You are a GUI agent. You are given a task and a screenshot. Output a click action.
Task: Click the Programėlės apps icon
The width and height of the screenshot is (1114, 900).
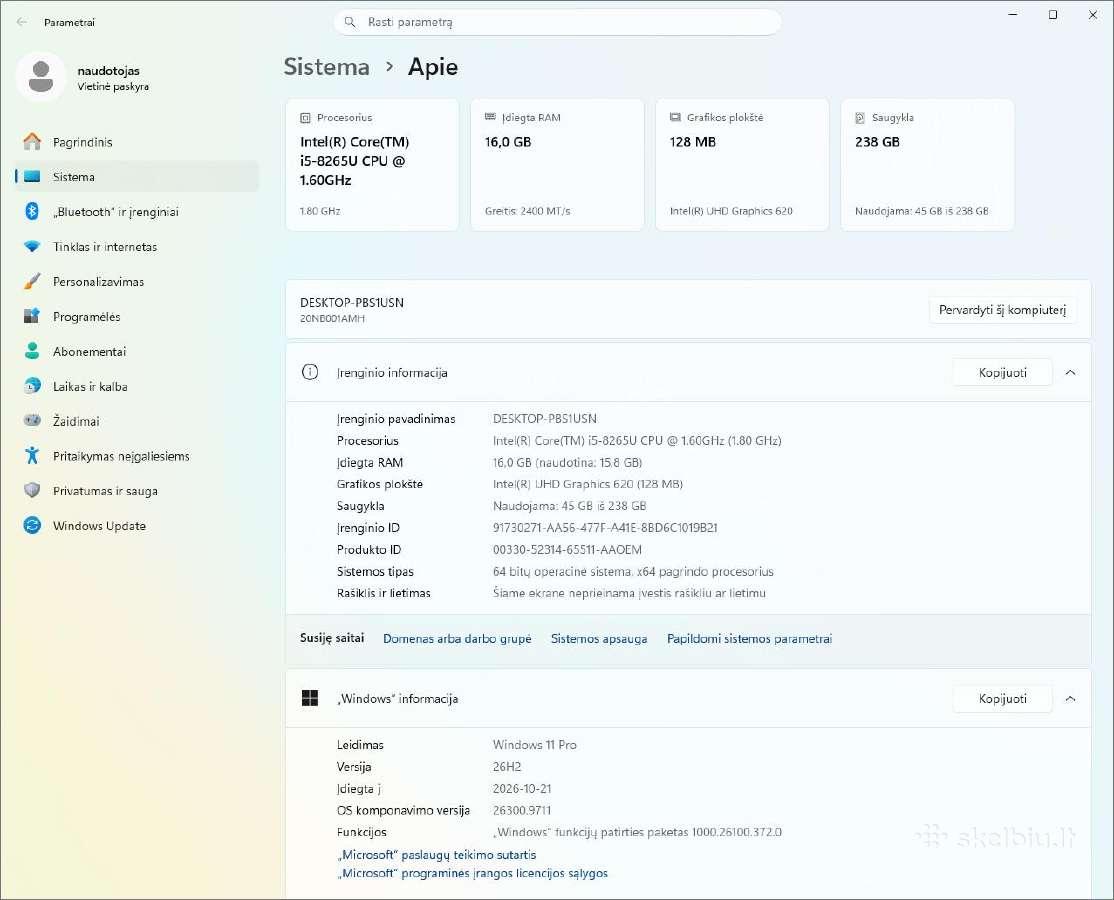32,316
